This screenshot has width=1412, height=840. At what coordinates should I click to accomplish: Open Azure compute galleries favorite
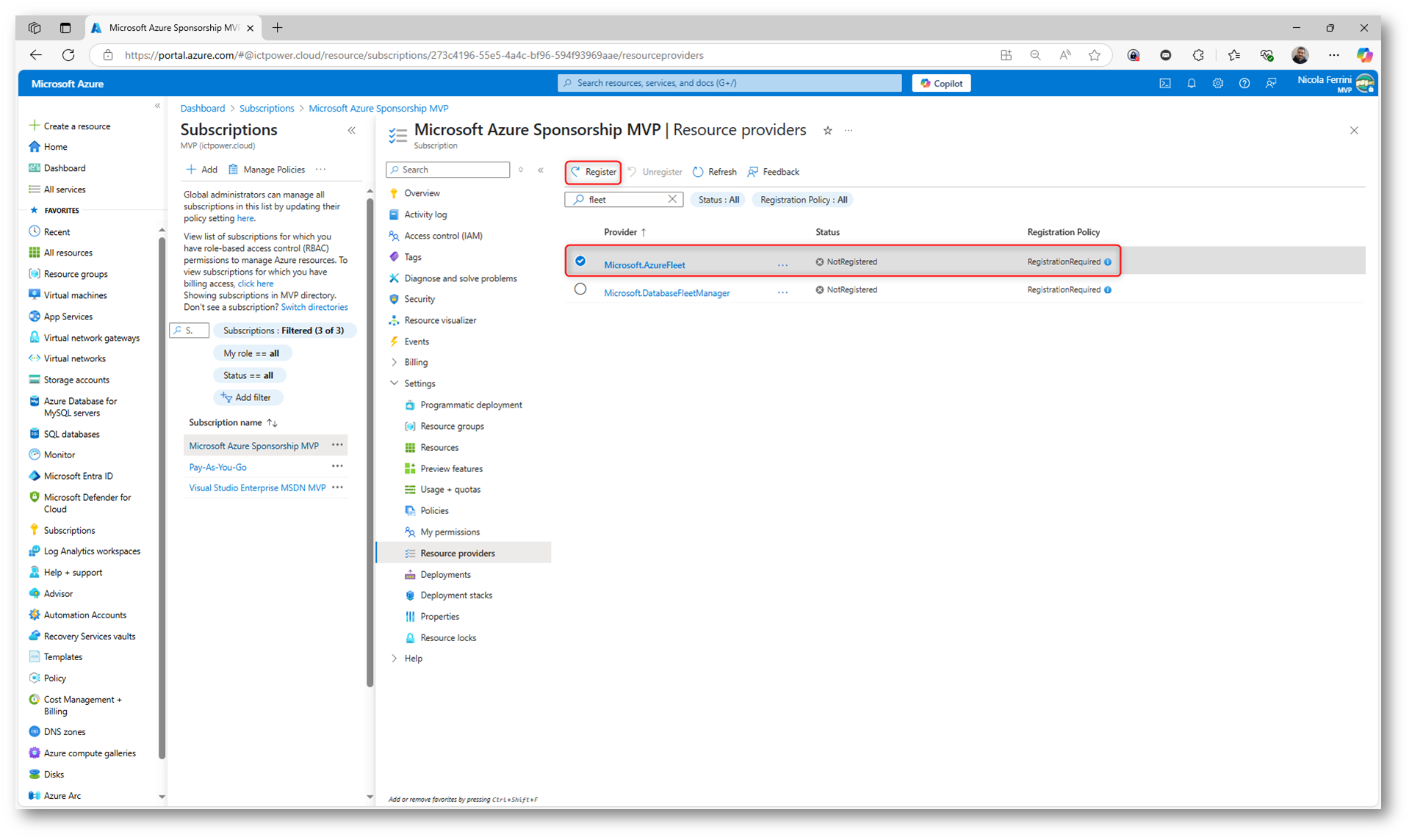coord(90,753)
